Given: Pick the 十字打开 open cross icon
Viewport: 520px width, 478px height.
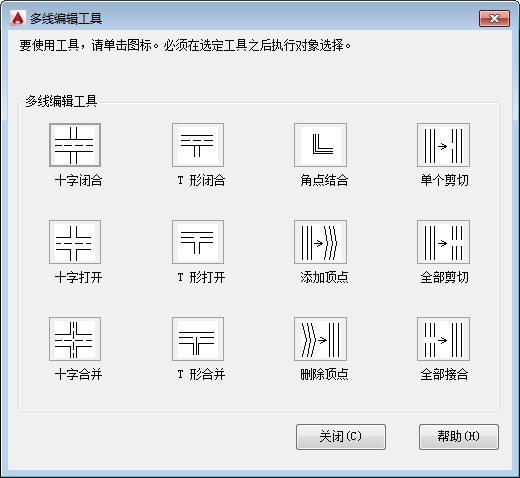Looking at the screenshot, I should point(75,242).
